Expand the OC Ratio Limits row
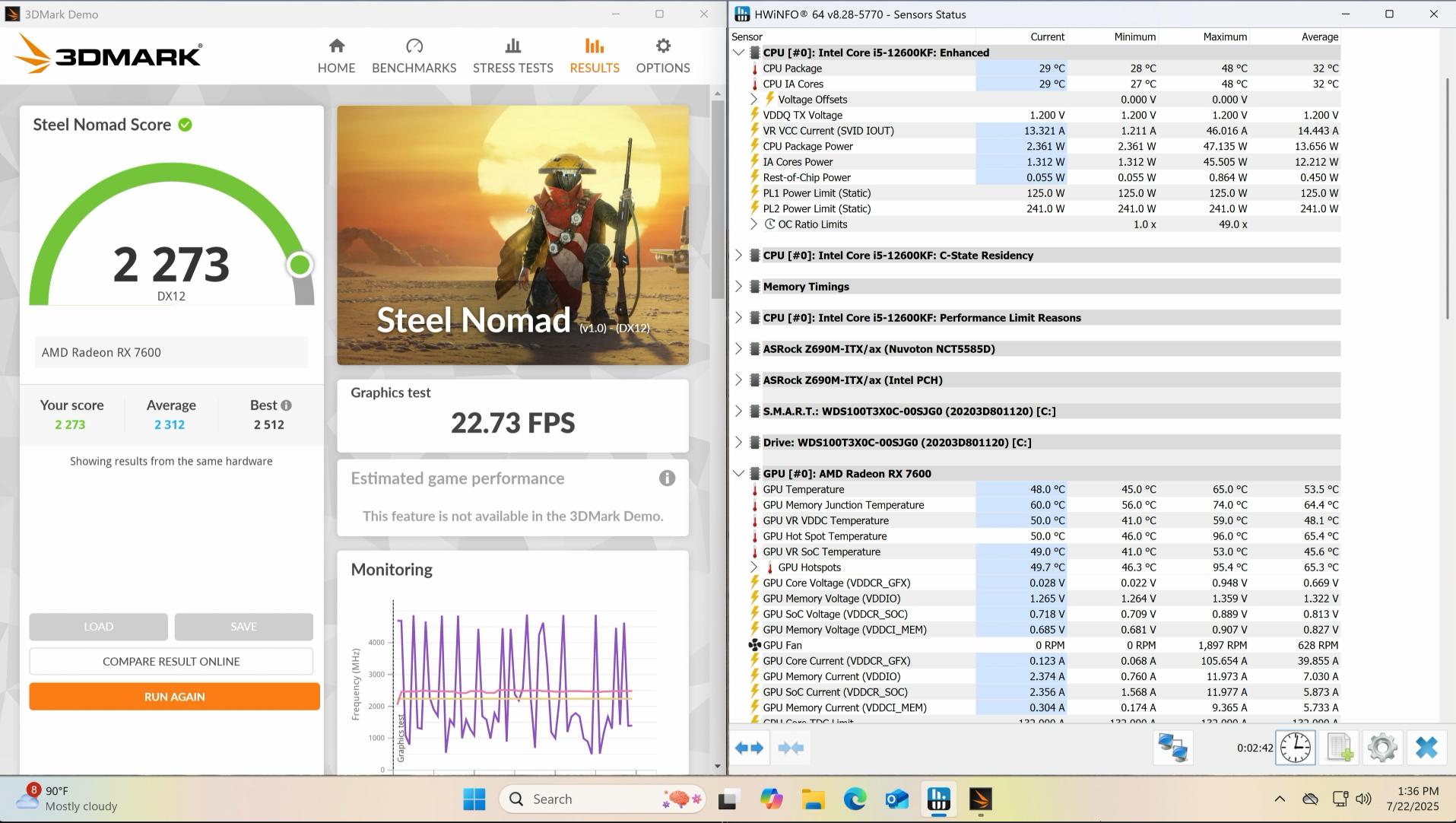 (x=753, y=224)
